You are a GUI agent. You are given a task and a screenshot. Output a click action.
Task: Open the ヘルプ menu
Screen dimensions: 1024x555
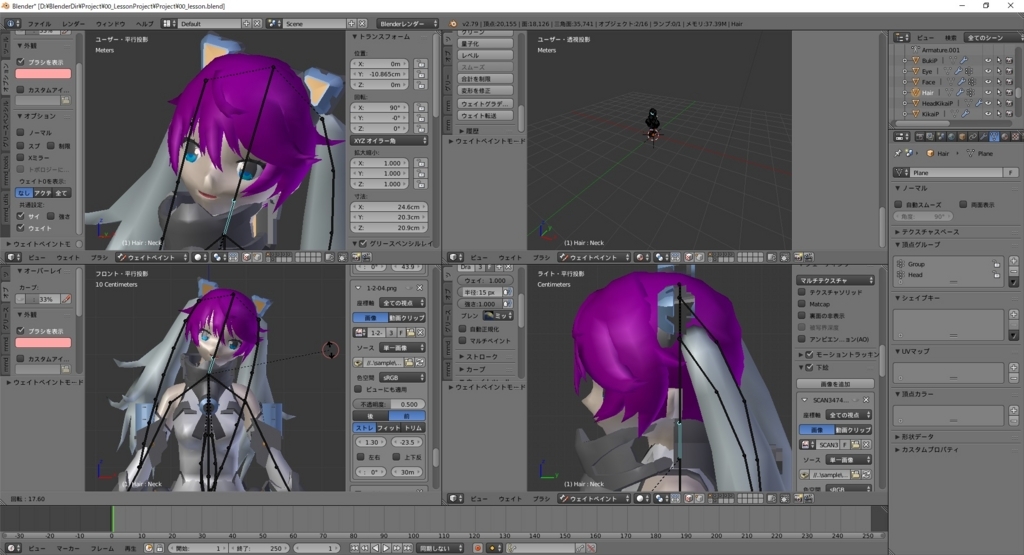tap(144, 24)
